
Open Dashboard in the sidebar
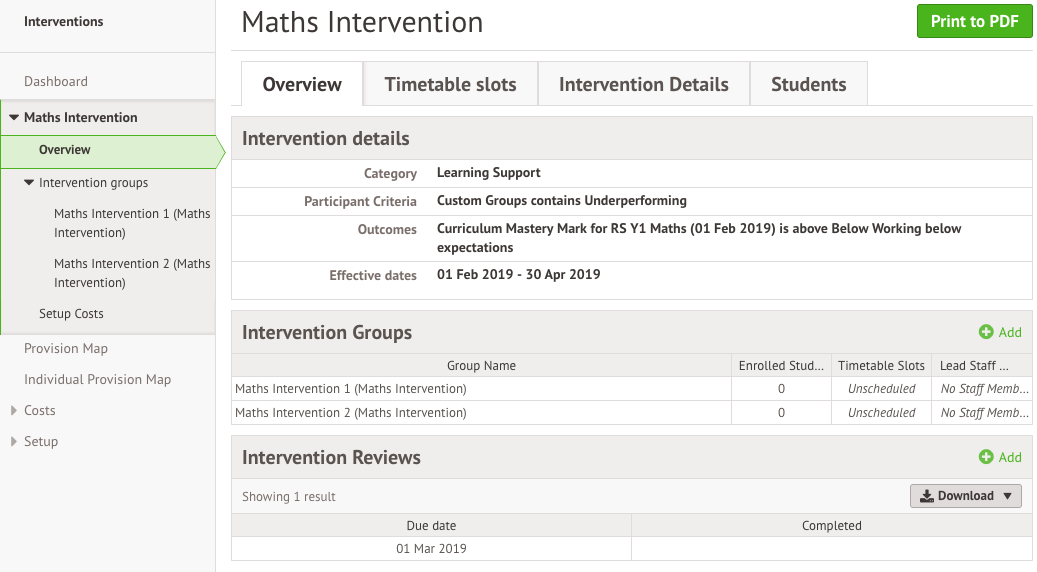coord(56,81)
